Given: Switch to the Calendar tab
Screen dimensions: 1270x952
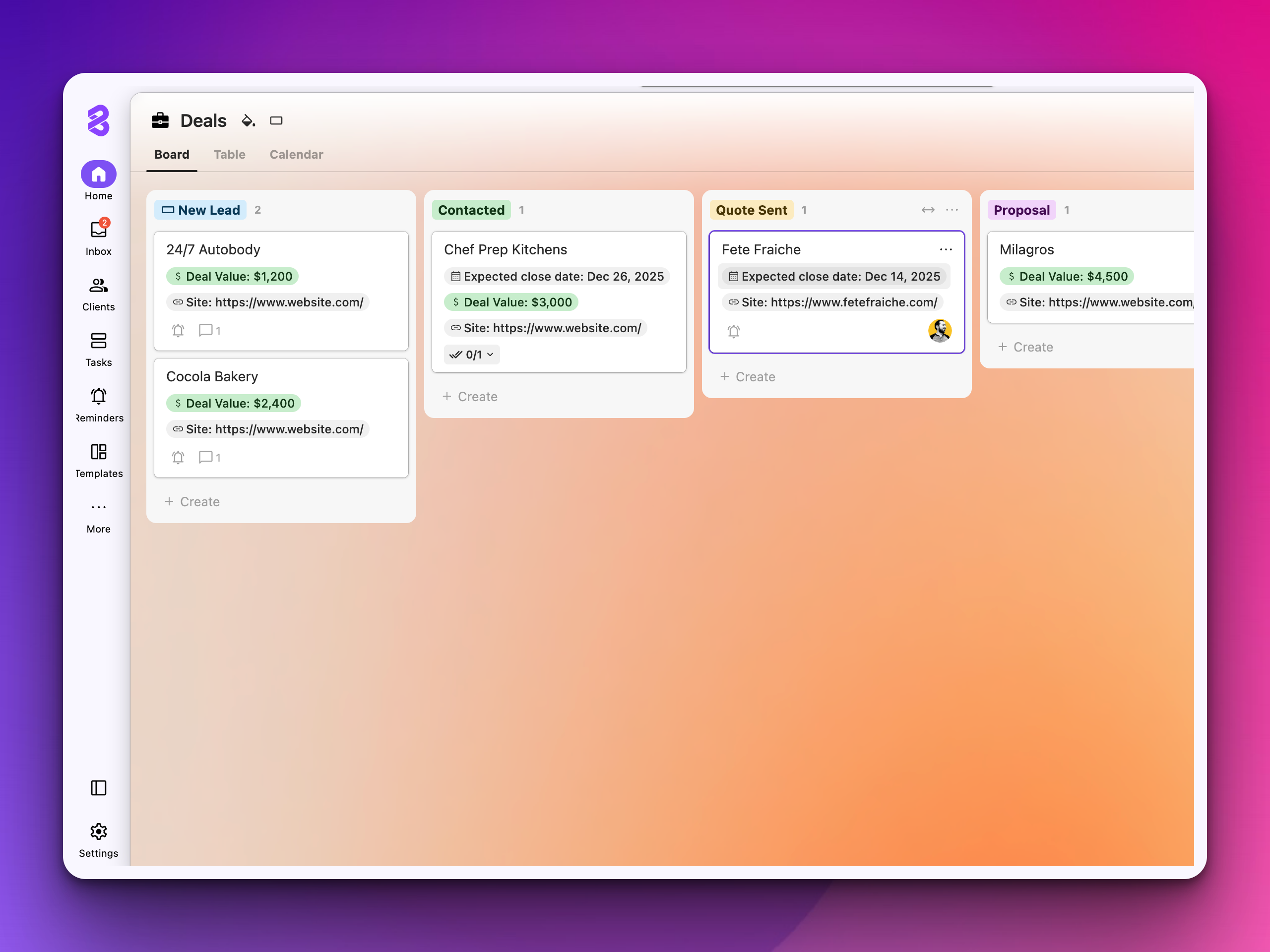Looking at the screenshot, I should (296, 154).
